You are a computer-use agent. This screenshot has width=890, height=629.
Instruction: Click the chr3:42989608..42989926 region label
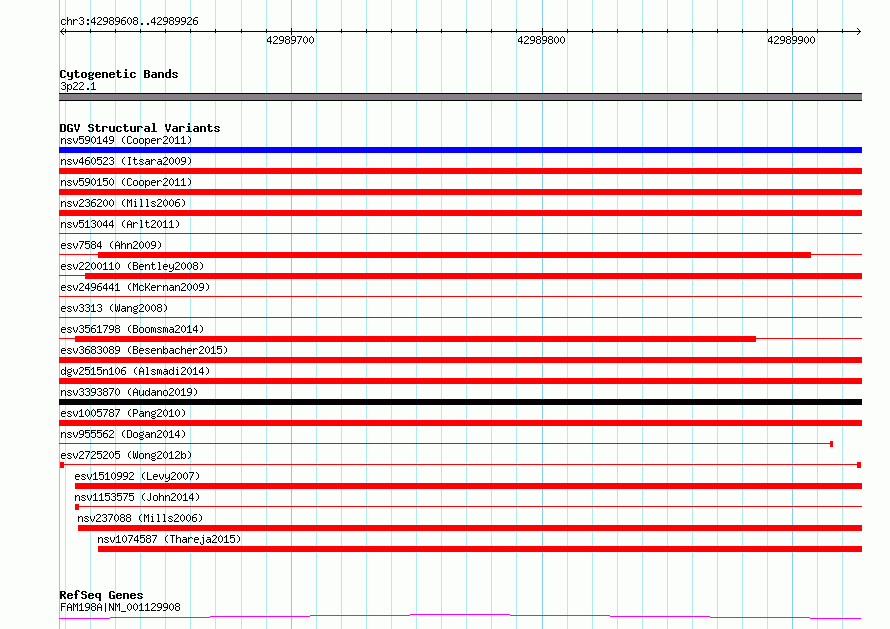pos(129,22)
